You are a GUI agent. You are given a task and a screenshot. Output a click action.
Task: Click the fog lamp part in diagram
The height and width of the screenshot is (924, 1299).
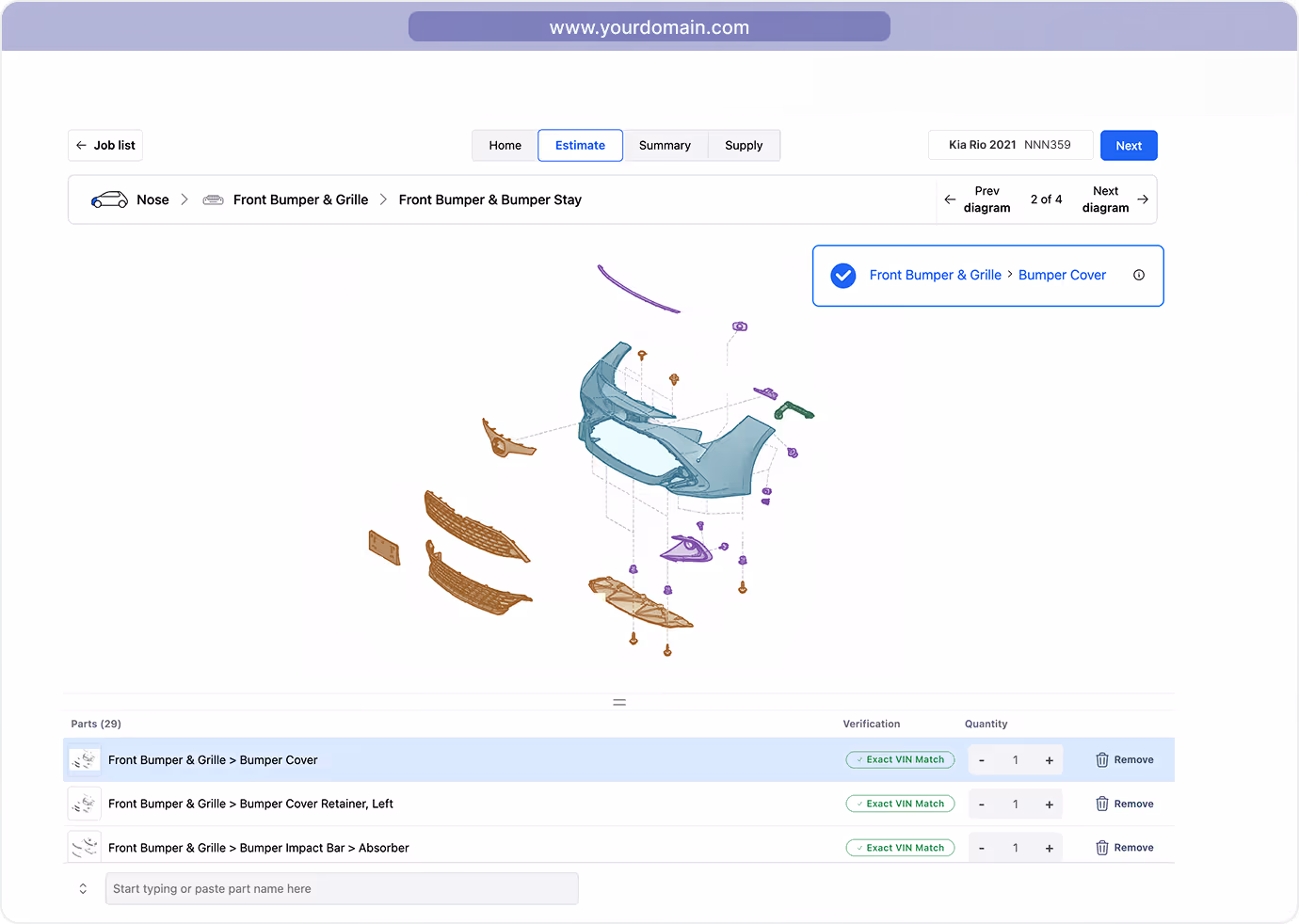point(687,549)
